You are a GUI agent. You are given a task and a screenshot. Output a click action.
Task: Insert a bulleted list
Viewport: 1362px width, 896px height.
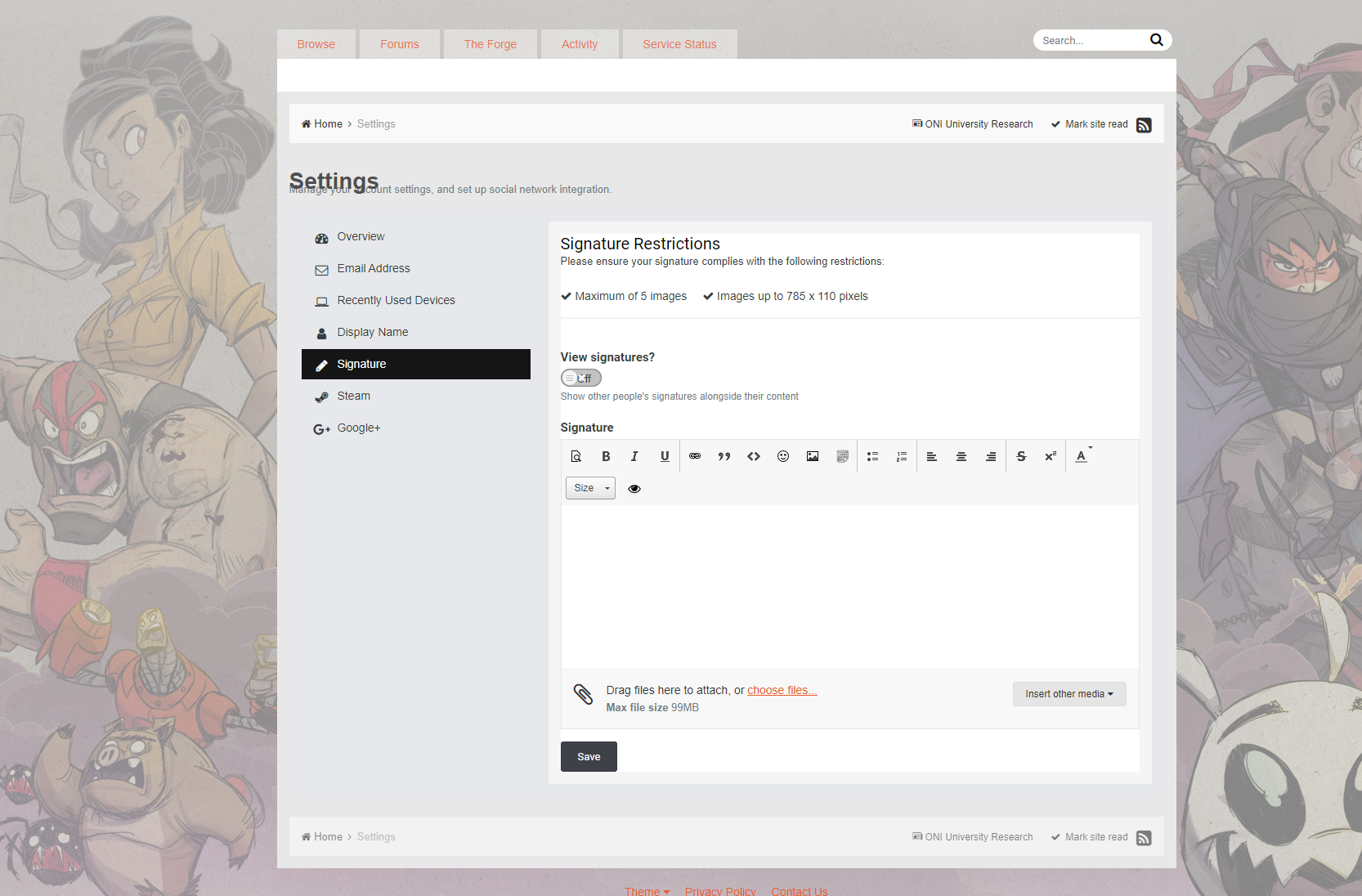tap(872, 456)
